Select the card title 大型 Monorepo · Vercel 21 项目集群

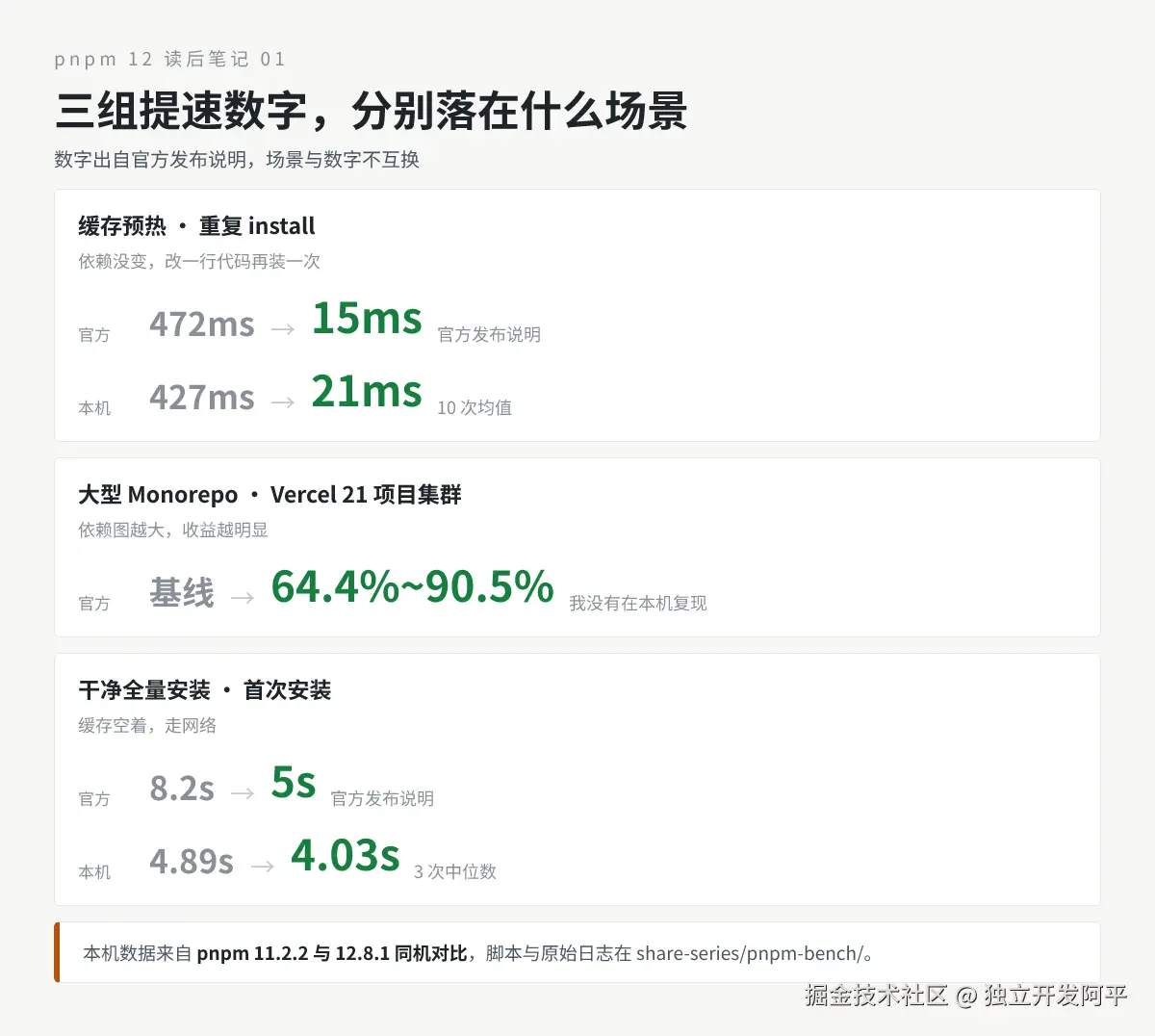point(269,495)
